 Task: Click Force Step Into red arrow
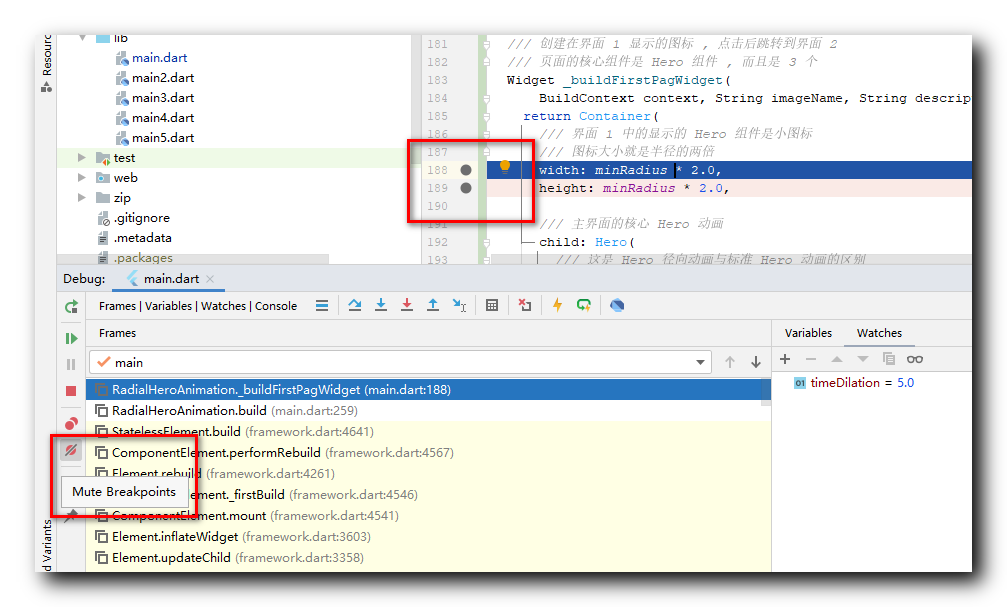[x=407, y=305]
